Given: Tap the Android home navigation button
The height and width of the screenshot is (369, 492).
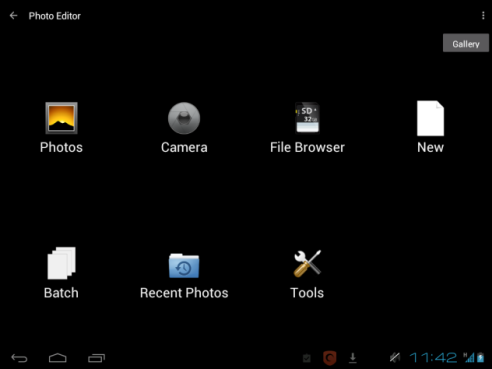Looking at the screenshot, I should click(58, 358).
